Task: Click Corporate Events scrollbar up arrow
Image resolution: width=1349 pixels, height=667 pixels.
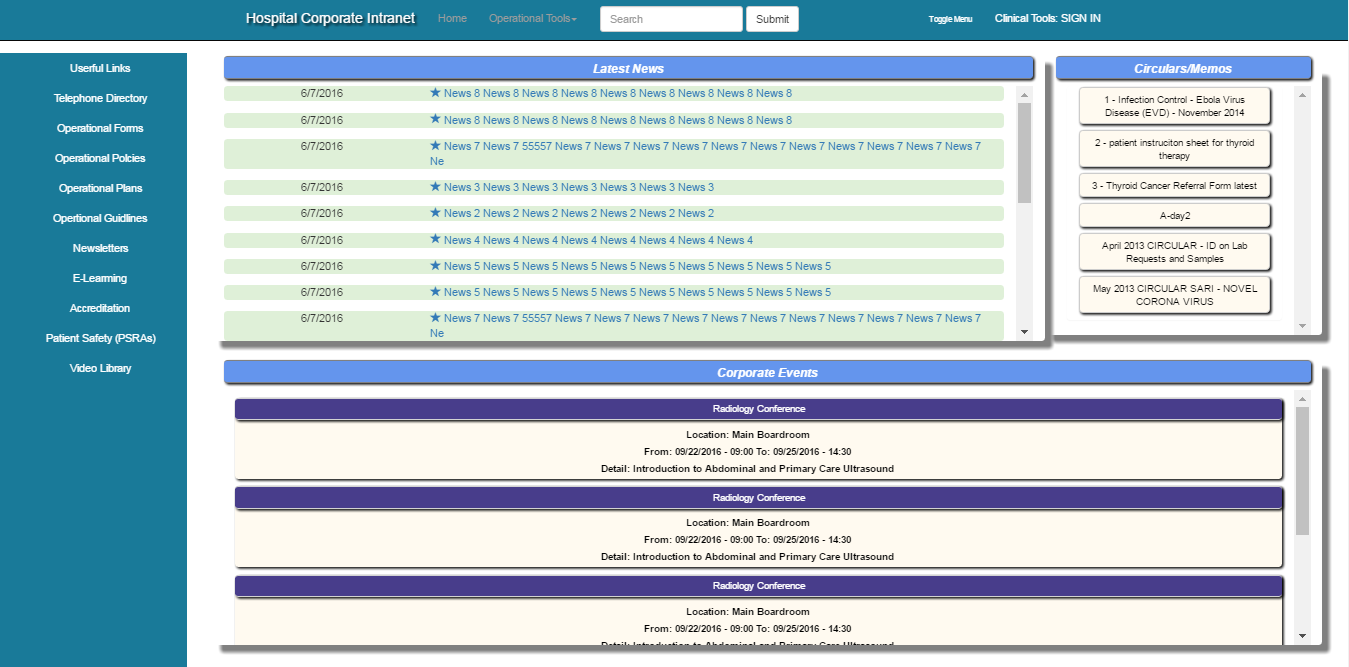Action: click(x=1302, y=400)
